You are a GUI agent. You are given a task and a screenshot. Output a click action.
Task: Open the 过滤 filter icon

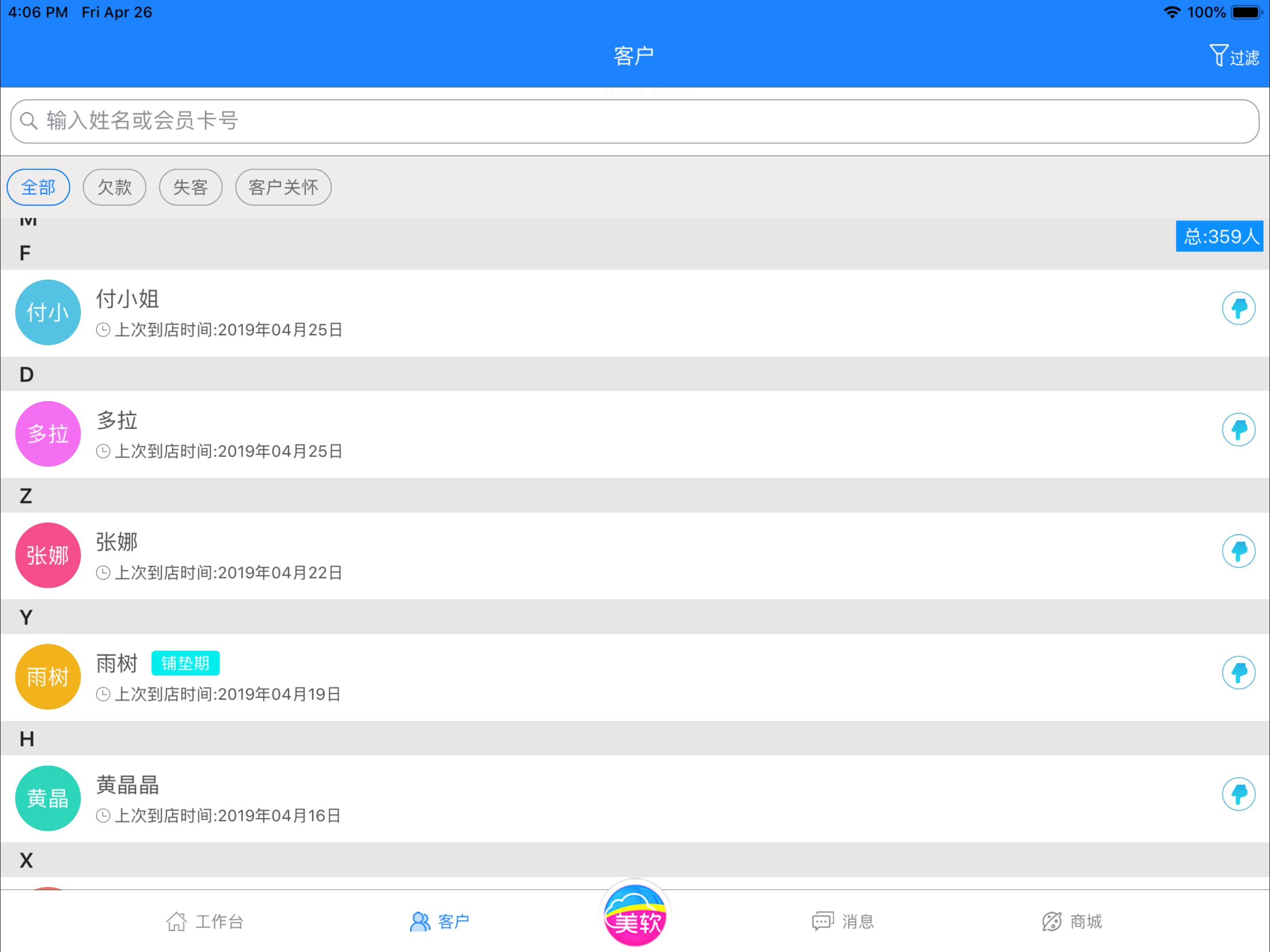click(1234, 56)
